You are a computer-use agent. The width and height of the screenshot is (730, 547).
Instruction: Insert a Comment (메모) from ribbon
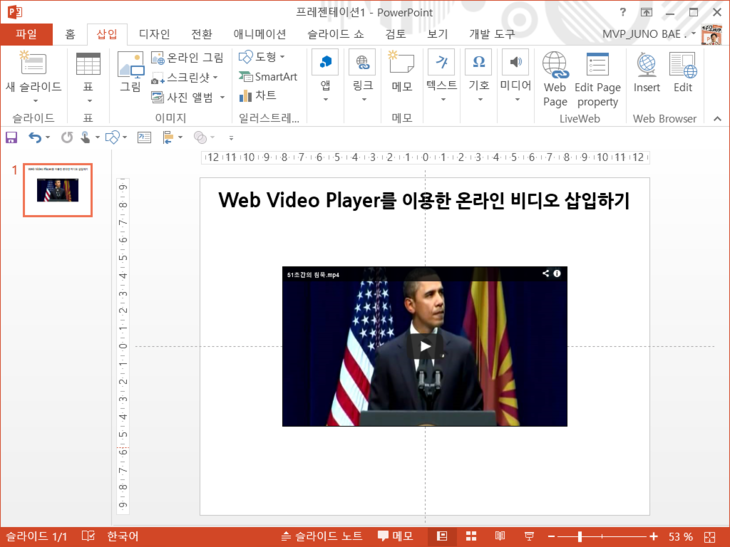point(401,63)
